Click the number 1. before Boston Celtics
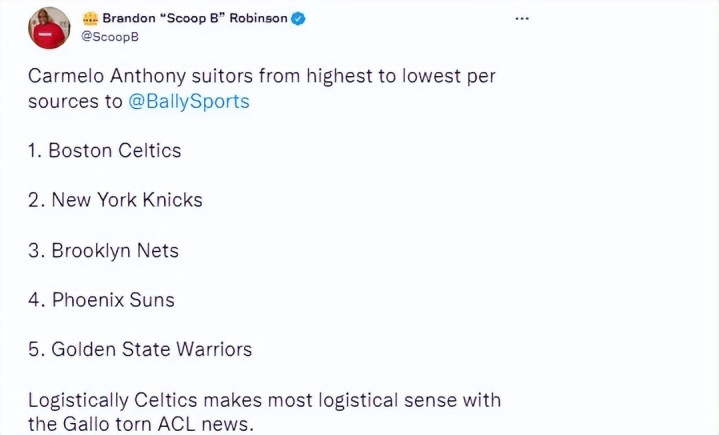The width and height of the screenshot is (719, 435). click(35, 151)
